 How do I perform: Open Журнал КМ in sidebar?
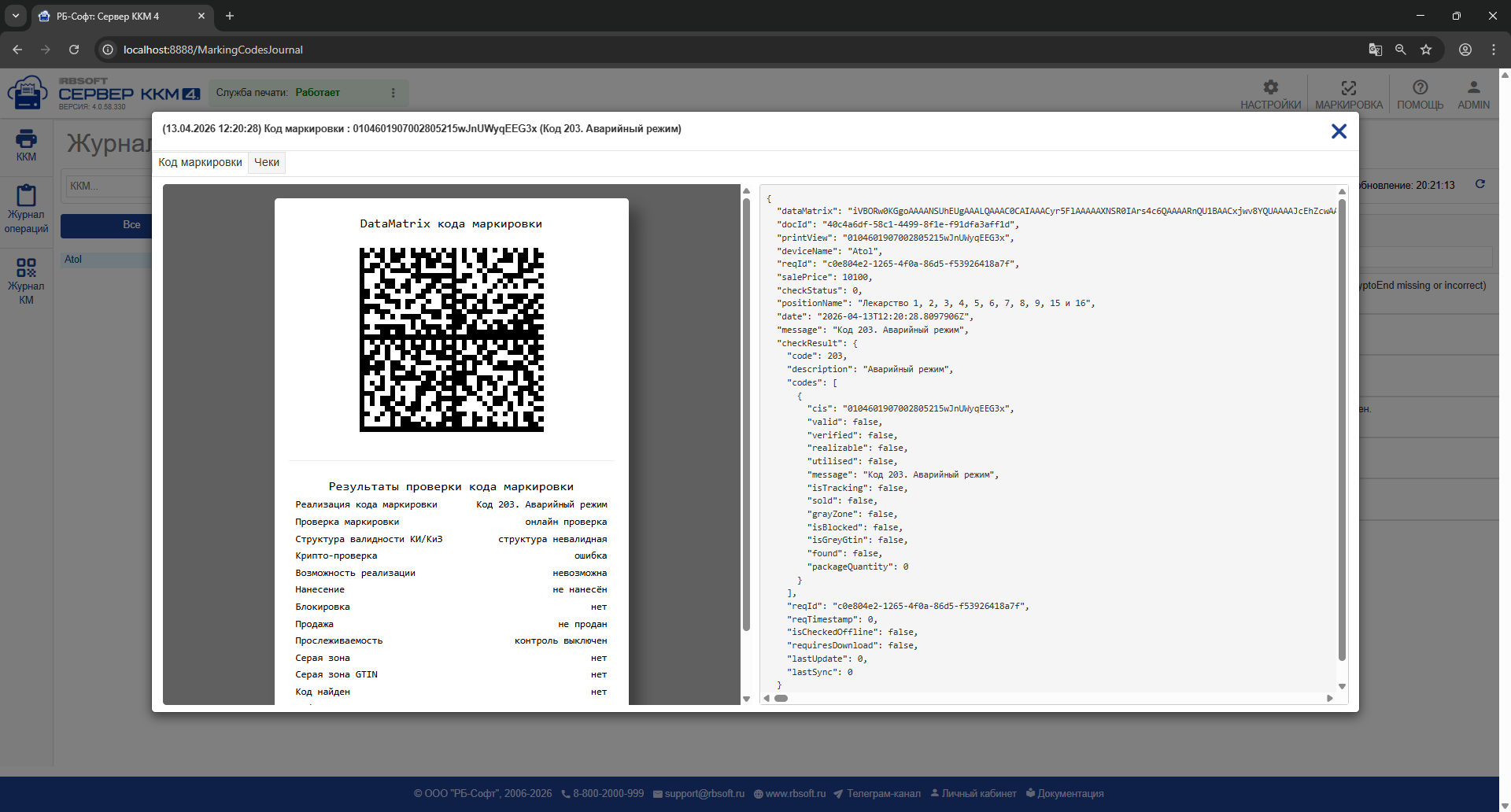[x=26, y=281]
